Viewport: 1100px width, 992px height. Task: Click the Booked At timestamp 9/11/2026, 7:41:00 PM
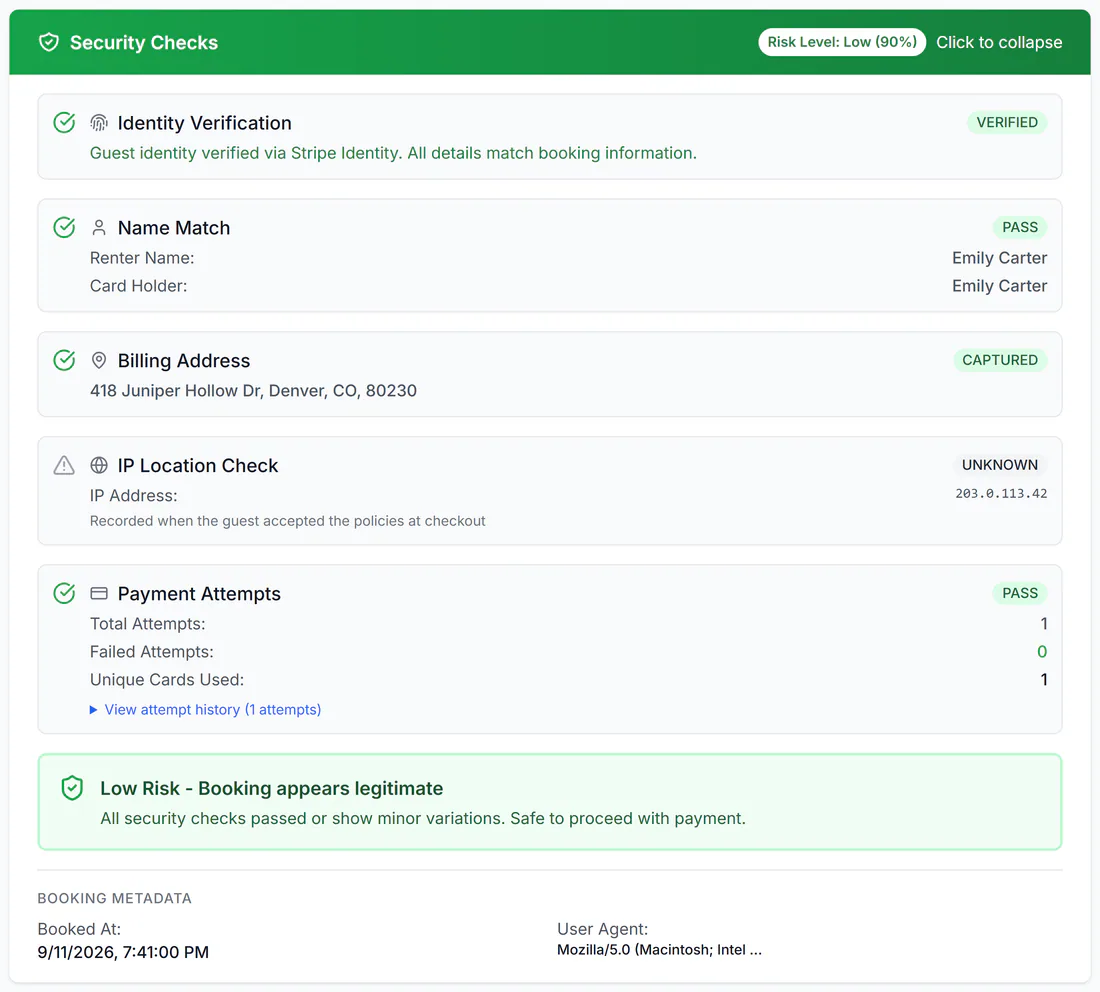(123, 953)
